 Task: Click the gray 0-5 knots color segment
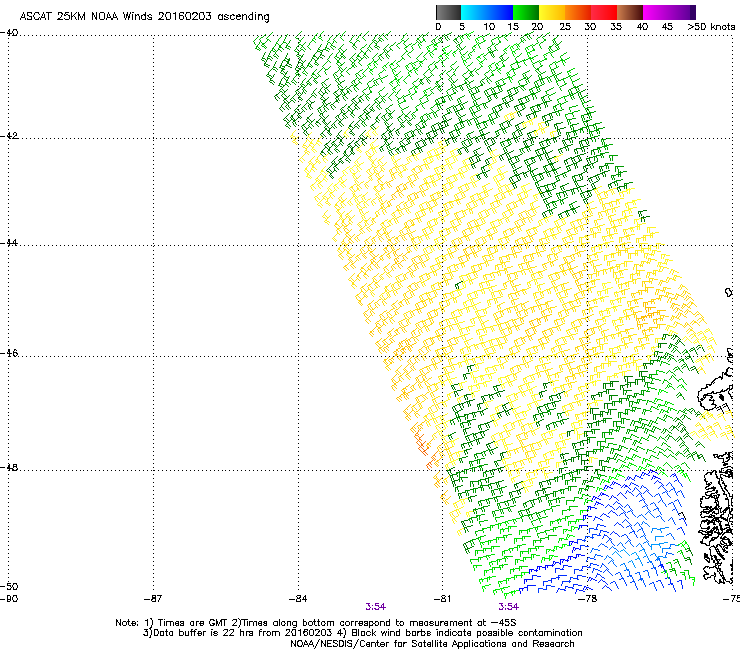tap(448, 12)
